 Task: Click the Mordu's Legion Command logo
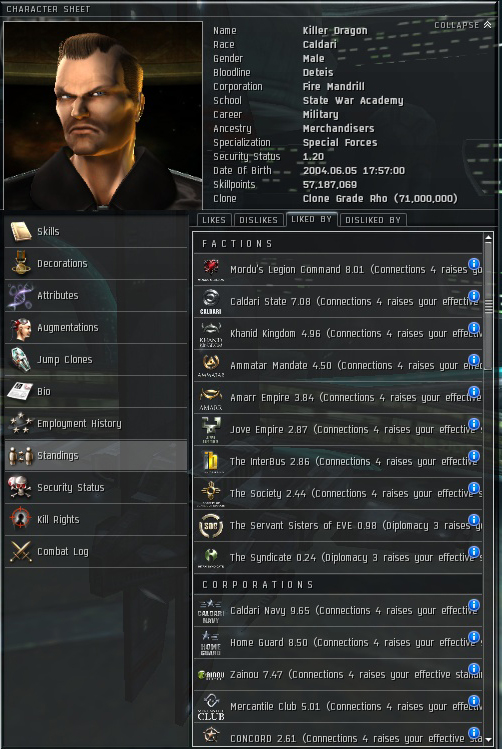pos(211,269)
